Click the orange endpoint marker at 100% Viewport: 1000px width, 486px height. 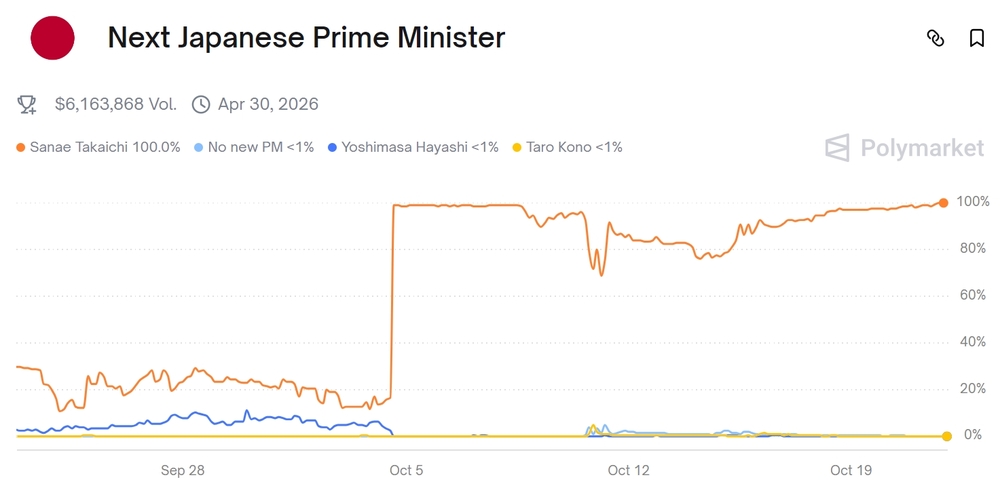943,203
